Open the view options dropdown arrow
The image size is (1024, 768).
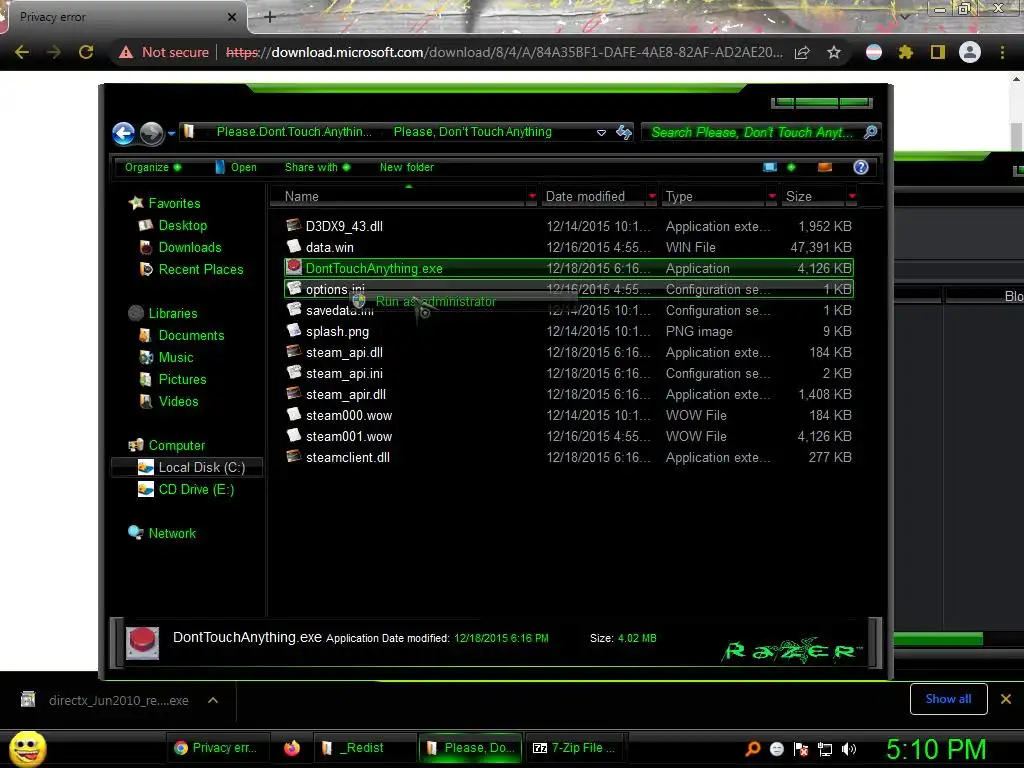point(792,167)
